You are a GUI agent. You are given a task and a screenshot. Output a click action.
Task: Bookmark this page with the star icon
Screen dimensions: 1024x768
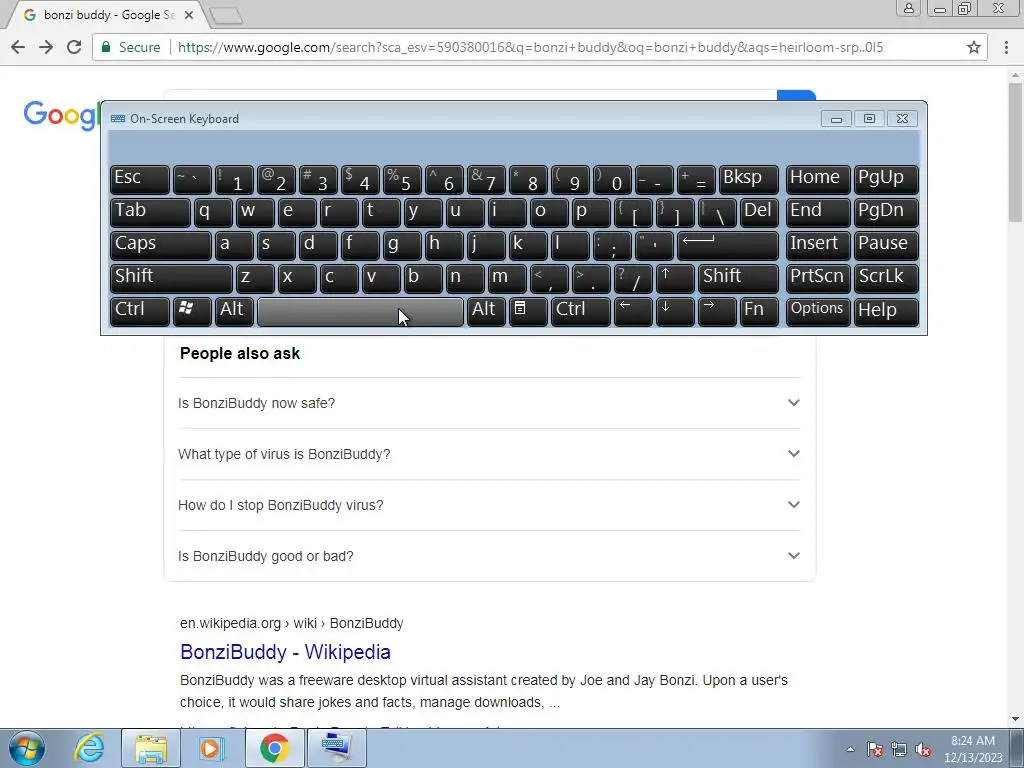tap(974, 47)
